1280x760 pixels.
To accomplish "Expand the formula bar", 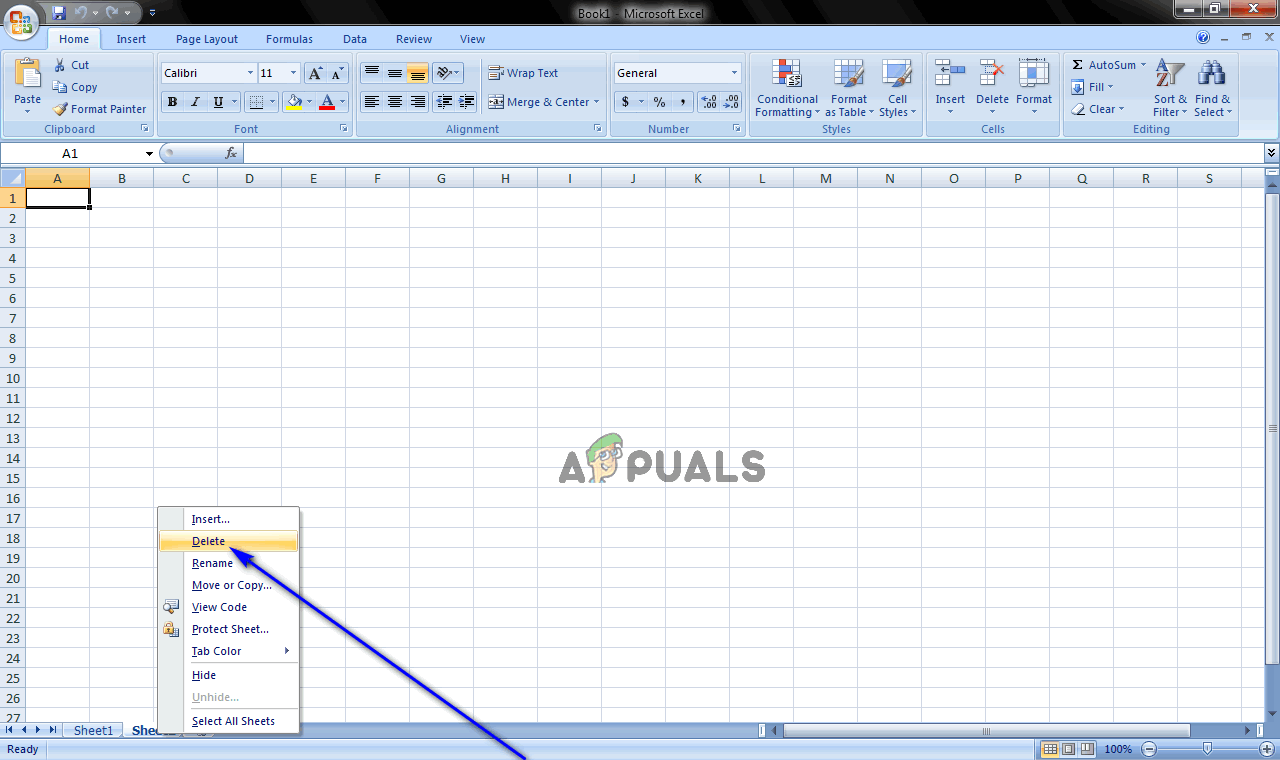I will pyautogui.click(x=1271, y=153).
